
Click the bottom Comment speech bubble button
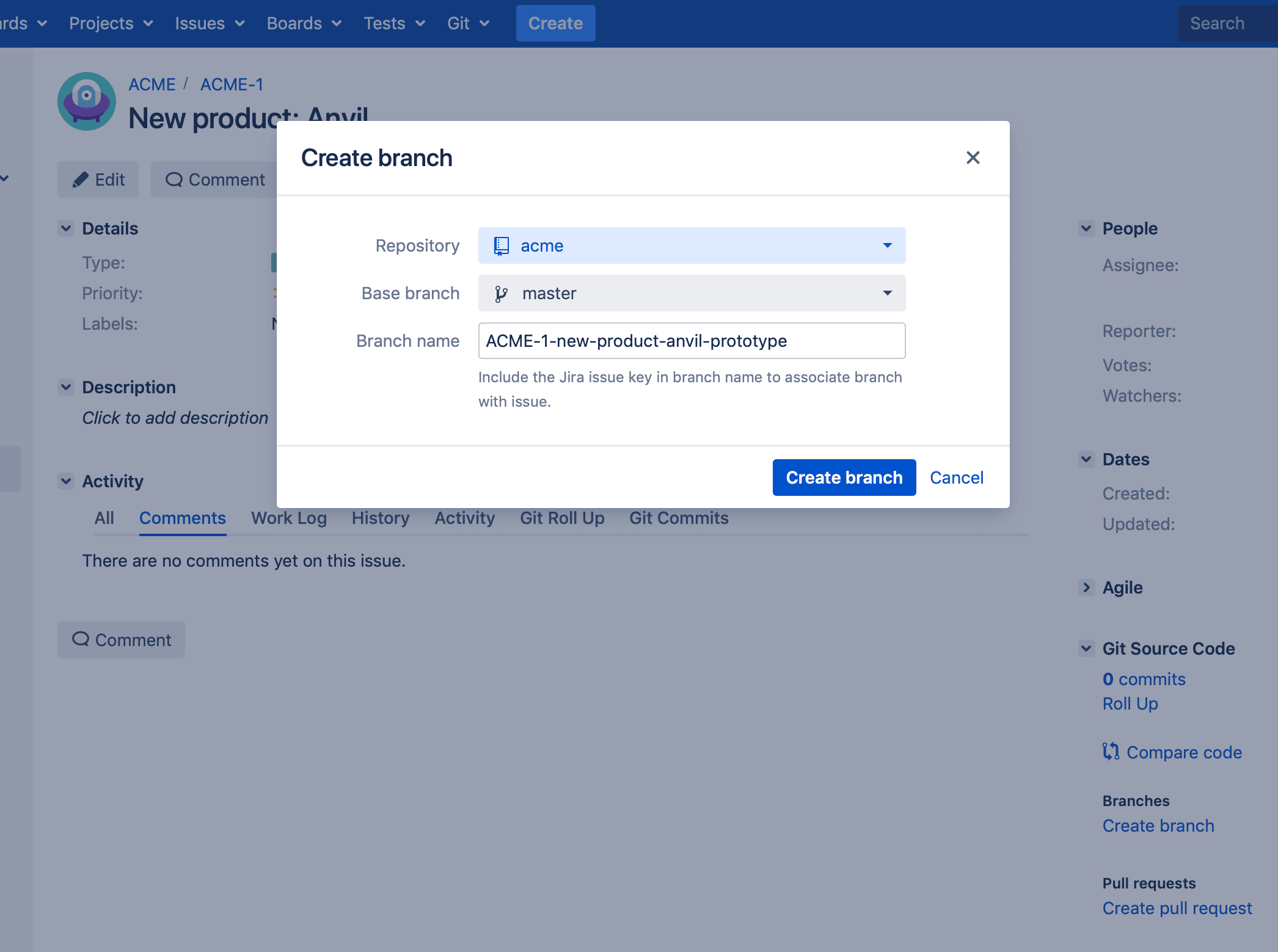121,640
